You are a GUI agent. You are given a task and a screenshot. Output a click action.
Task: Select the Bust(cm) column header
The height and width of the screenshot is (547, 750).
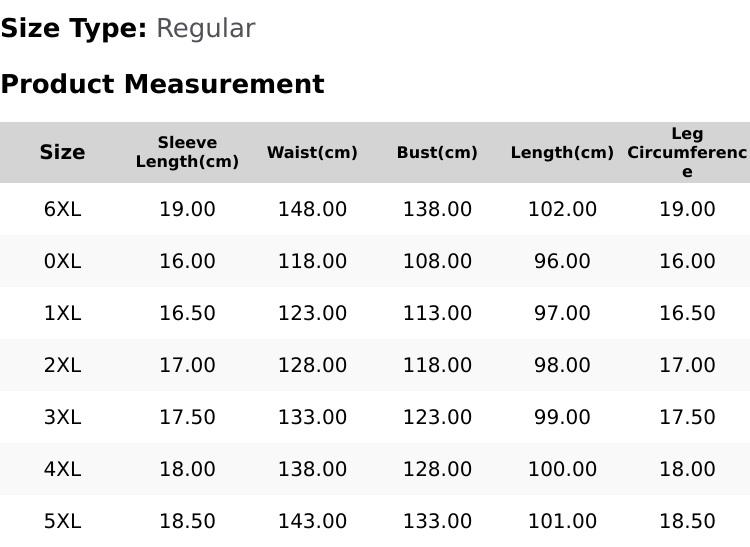click(x=437, y=153)
